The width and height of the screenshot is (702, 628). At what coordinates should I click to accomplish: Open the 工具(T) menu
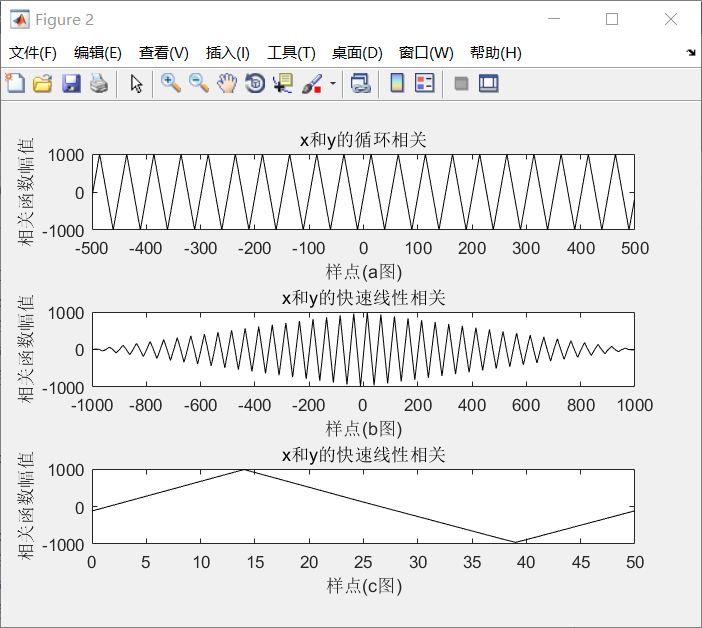coord(291,53)
